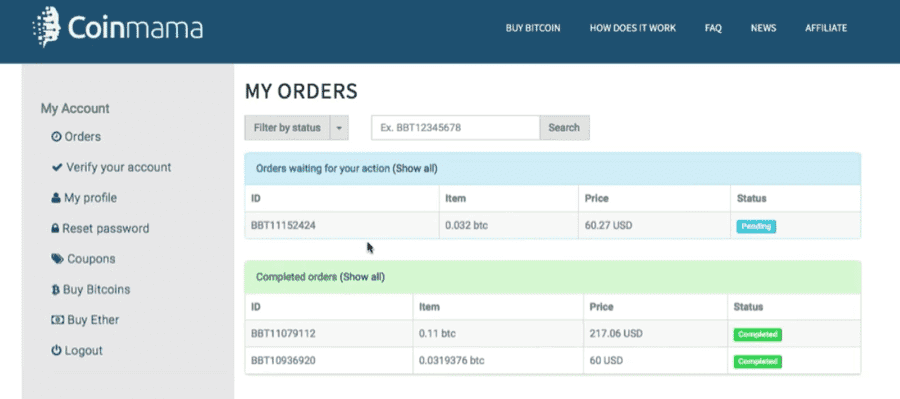Click the bitcoin icon beside Buy Bitcoins
This screenshot has width=900, height=399.
56,290
